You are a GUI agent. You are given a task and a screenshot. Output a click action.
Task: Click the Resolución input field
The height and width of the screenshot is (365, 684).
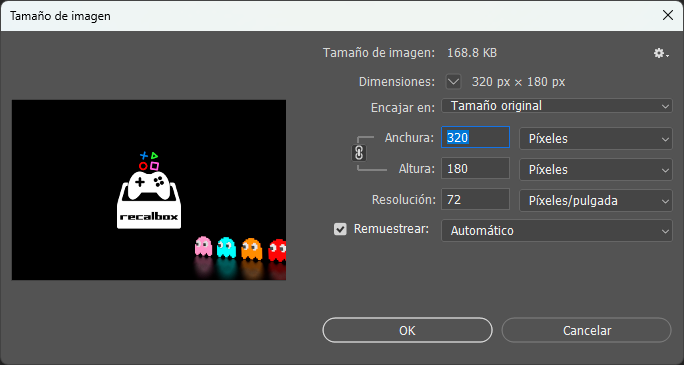pyautogui.click(x=475, y=199)
